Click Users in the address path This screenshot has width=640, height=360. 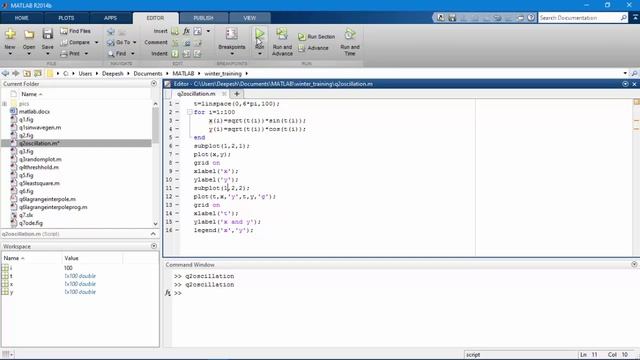pos(85,73)
